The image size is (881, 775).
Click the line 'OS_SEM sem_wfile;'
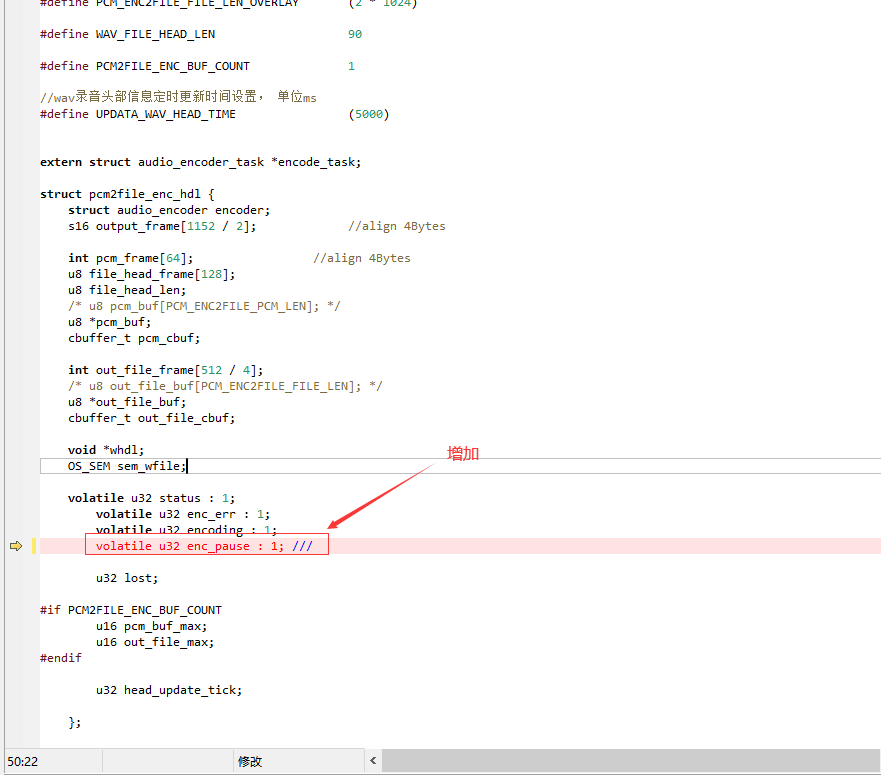point(127,466)
